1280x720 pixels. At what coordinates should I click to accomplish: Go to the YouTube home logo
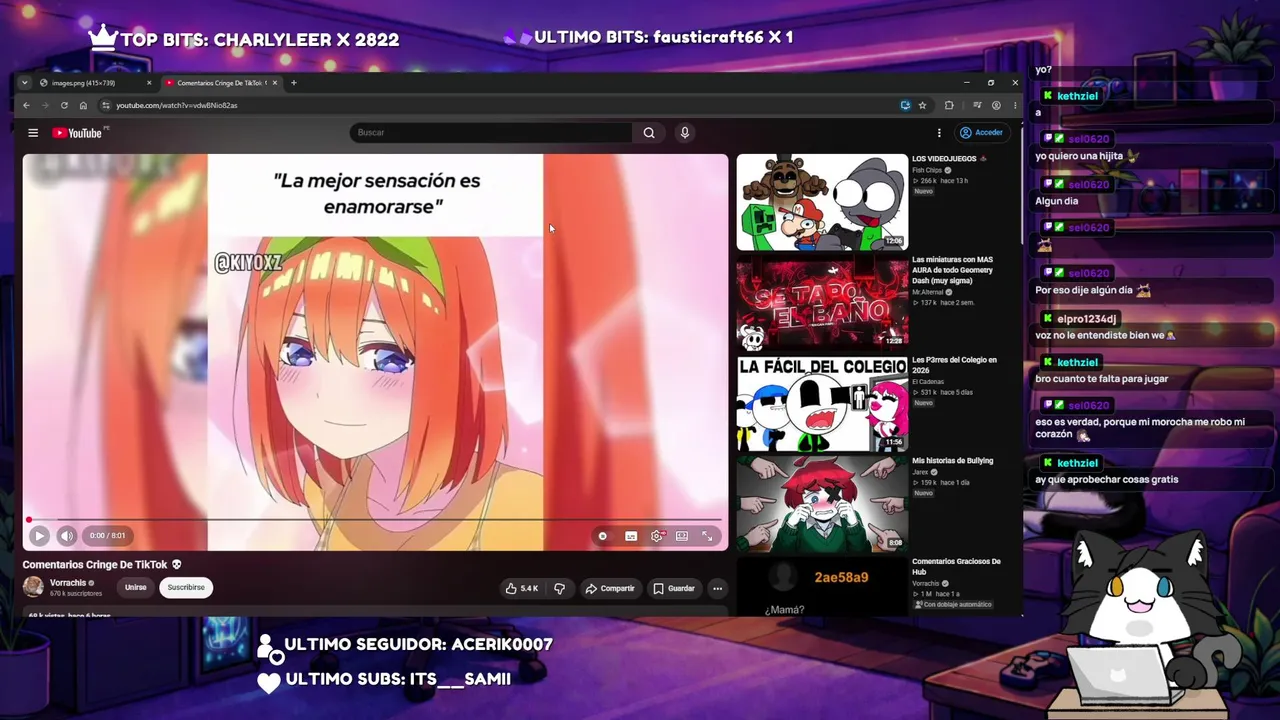[x=79, y=133]
